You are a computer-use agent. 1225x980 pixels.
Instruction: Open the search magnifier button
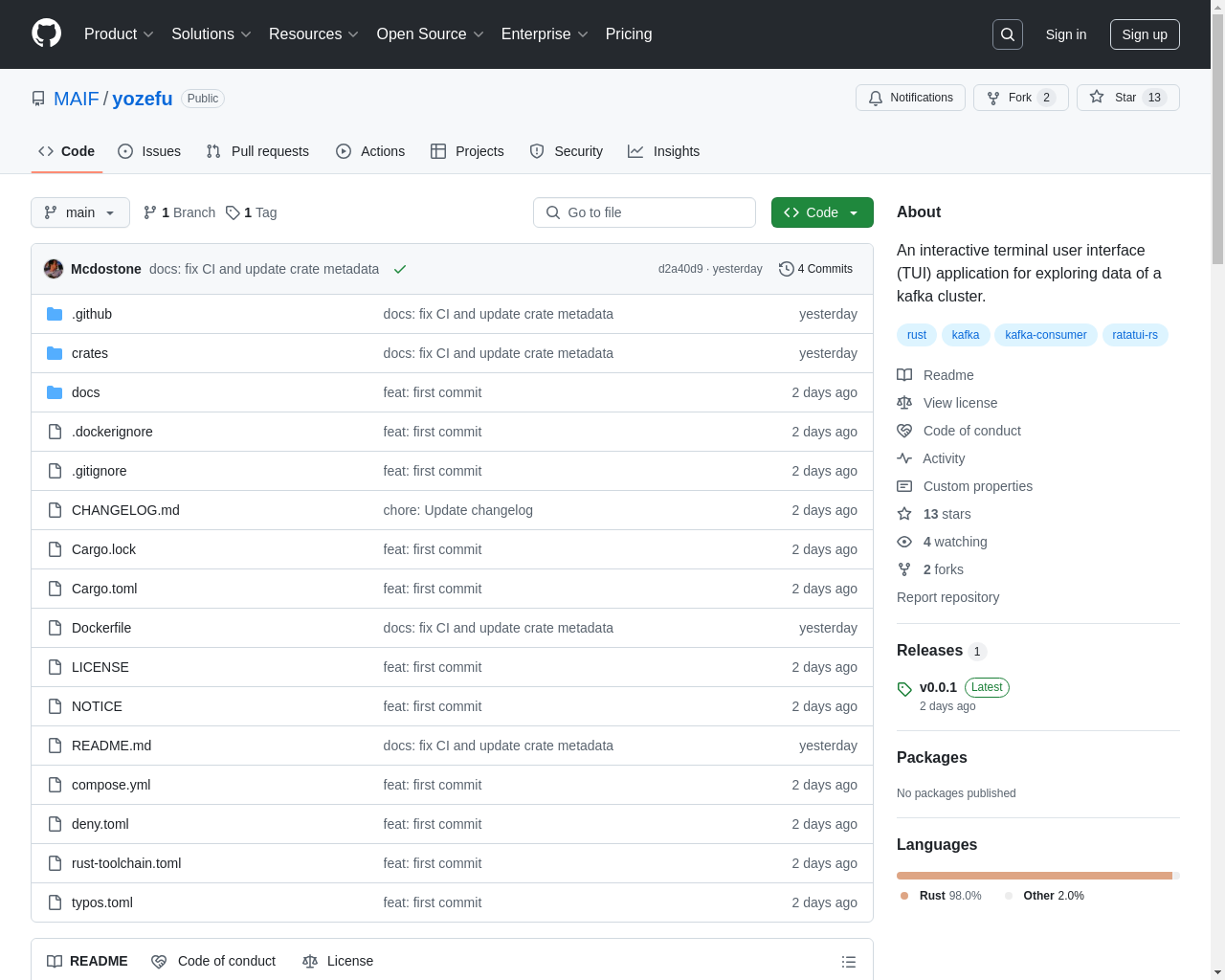[1008, 34]
